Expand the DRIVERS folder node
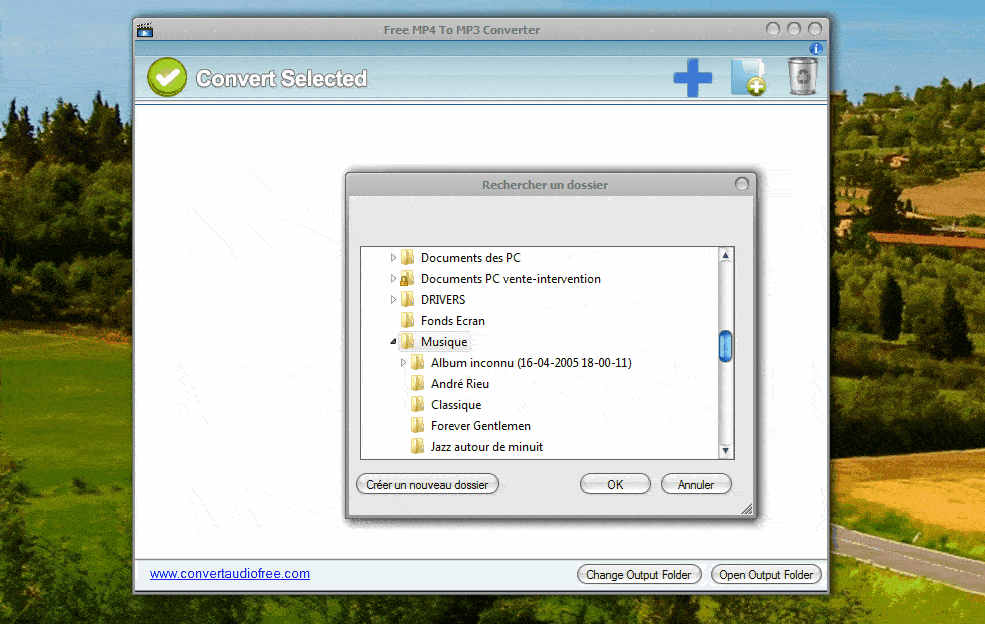This screenshot has width=985, height=624. click(x=393, y=300)
